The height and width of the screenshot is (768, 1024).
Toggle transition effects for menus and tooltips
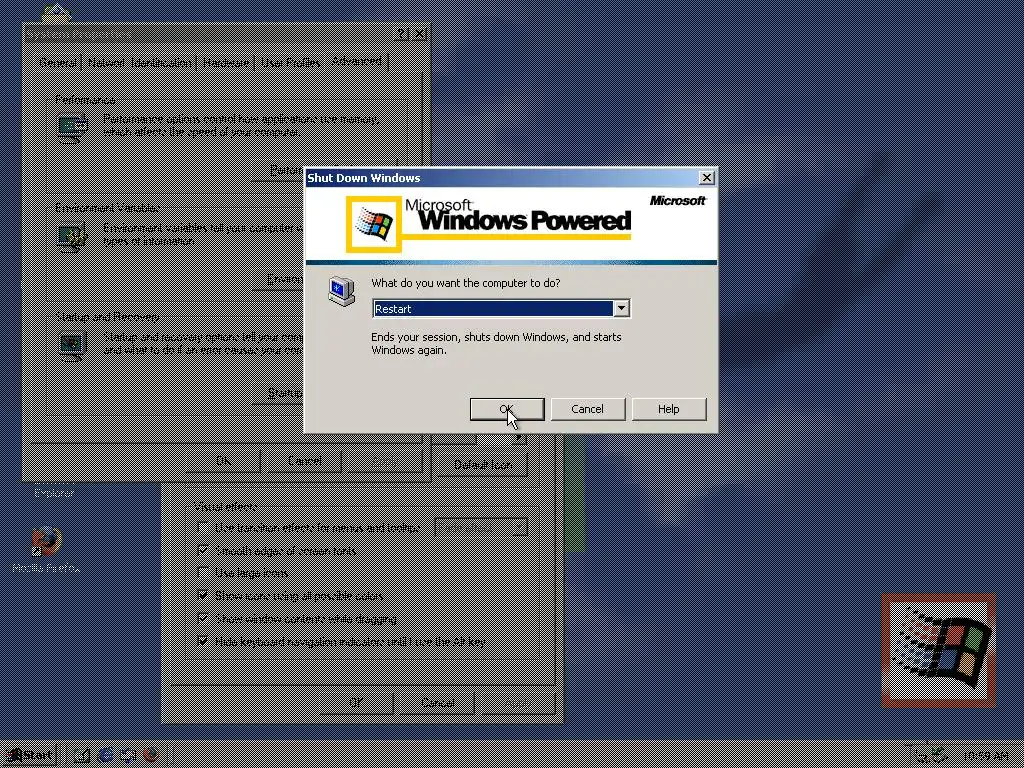203,527
